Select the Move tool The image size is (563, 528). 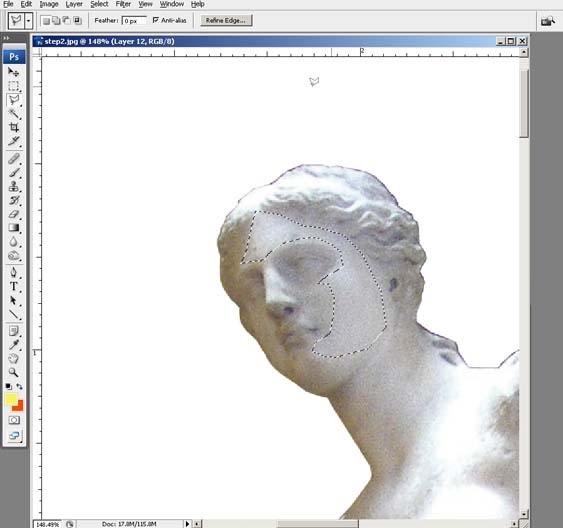(x=14, y=72)
